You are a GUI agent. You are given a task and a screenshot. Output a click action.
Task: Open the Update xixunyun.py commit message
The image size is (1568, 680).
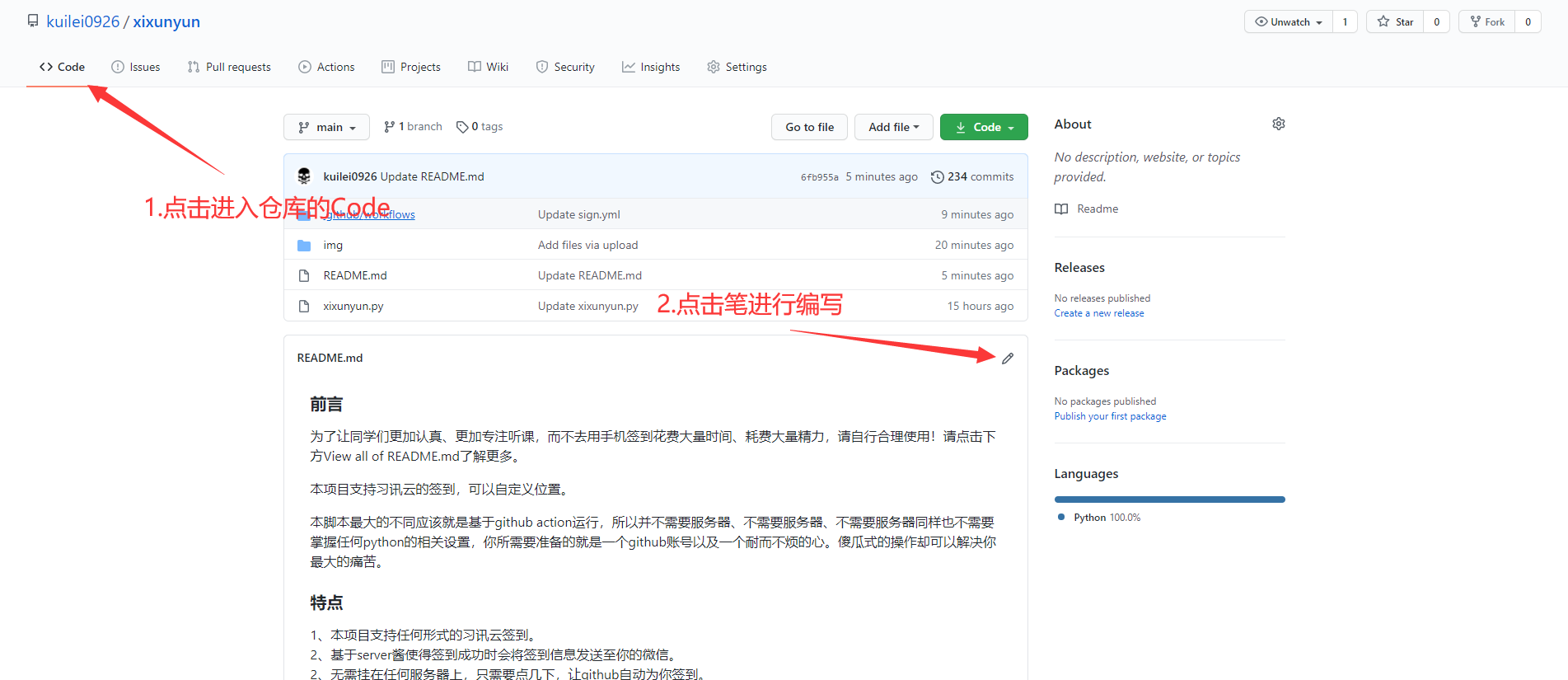tap(588, 306)
